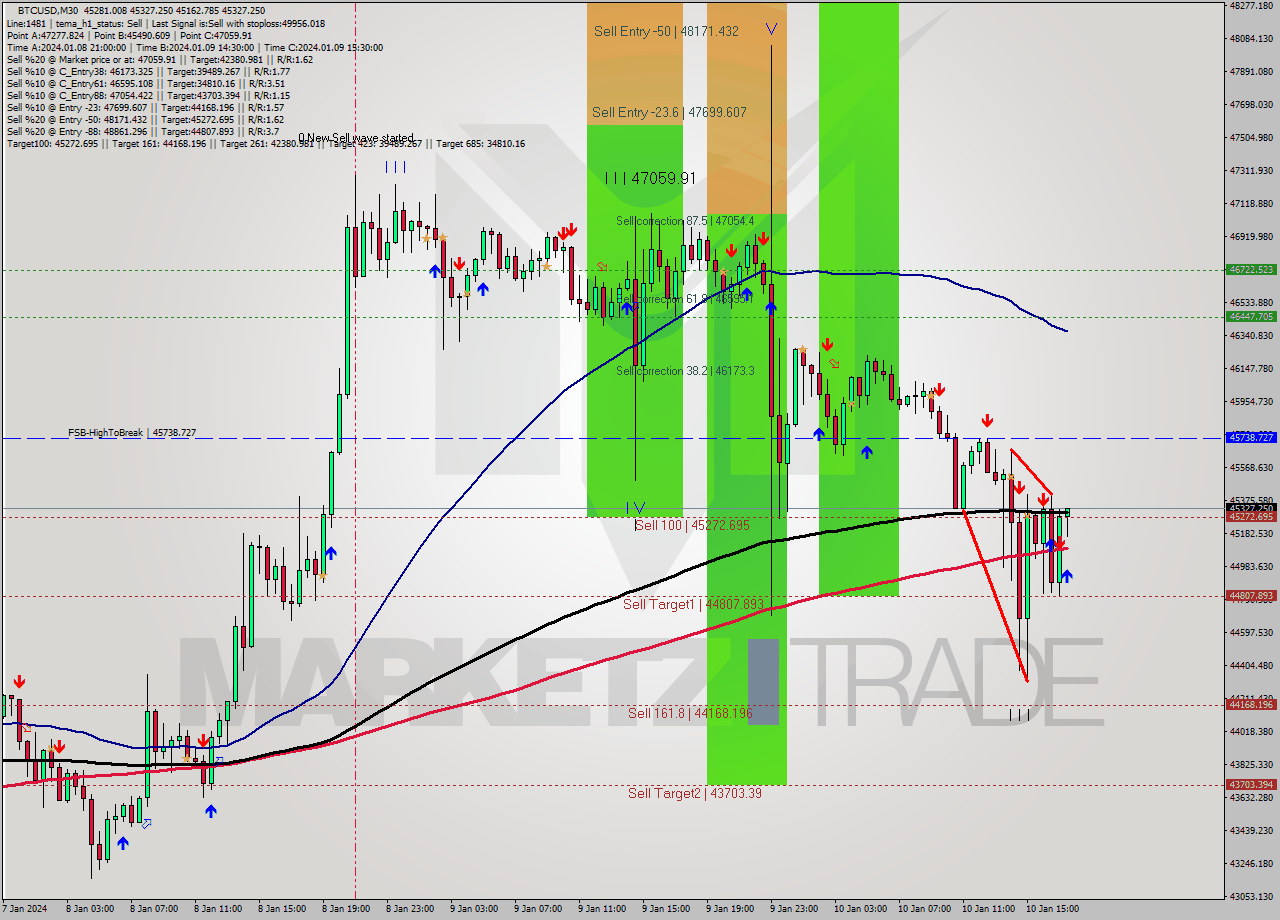Viewport: 1280px width, 920px height.
Task: Click the 'Sell %20 @ Entry -88' info line
Action: tap(142, 132)
